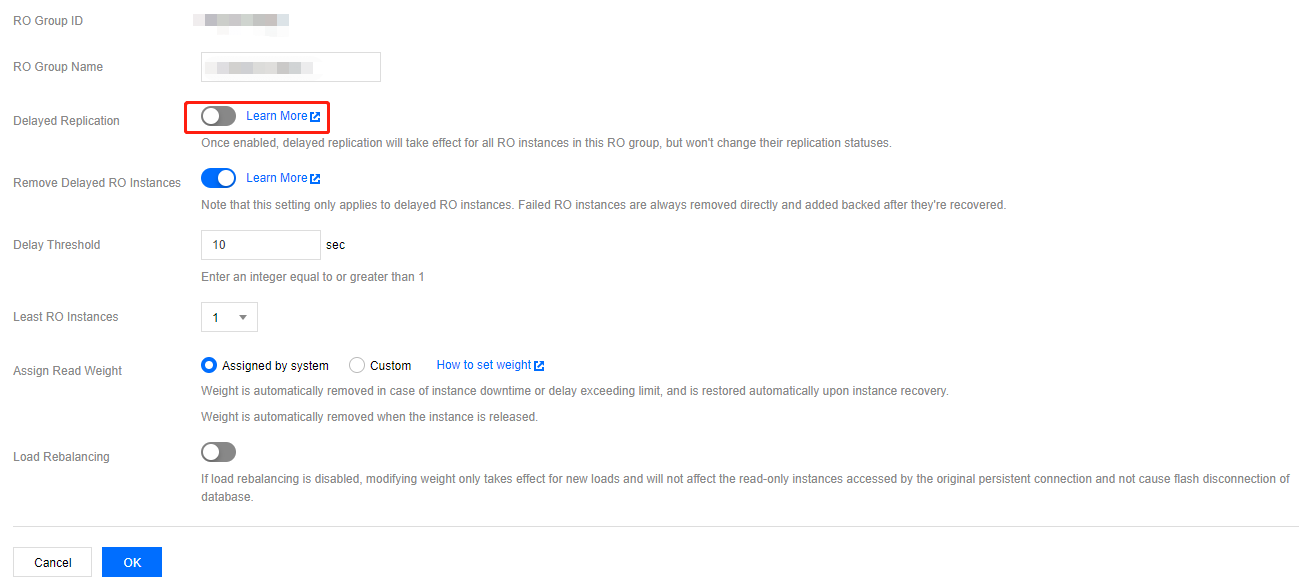Click the Assign Read Weight label

pyautogui.click(x=67, y=371)
